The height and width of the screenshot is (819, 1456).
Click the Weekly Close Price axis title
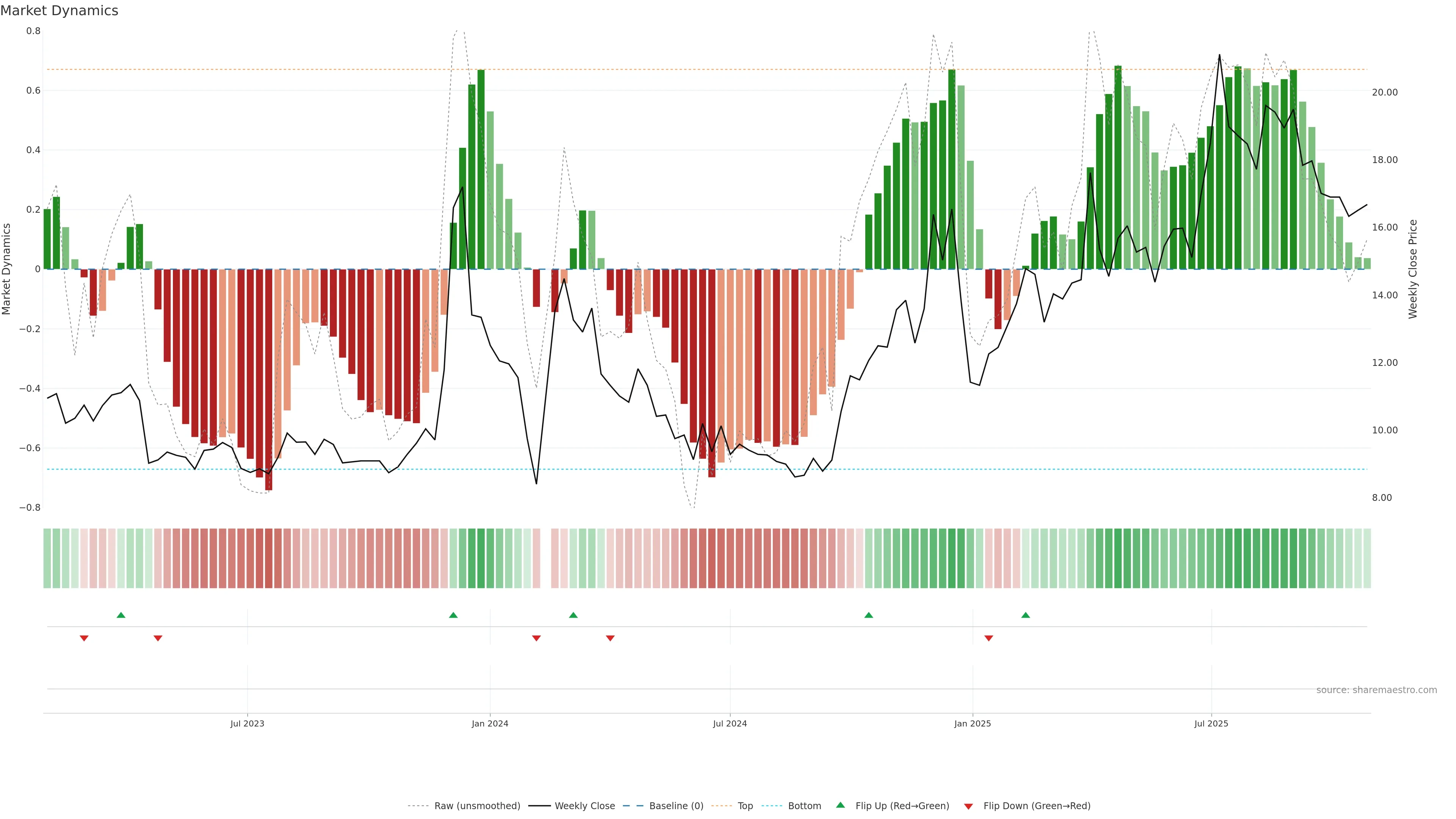[x=1412, y=269]
